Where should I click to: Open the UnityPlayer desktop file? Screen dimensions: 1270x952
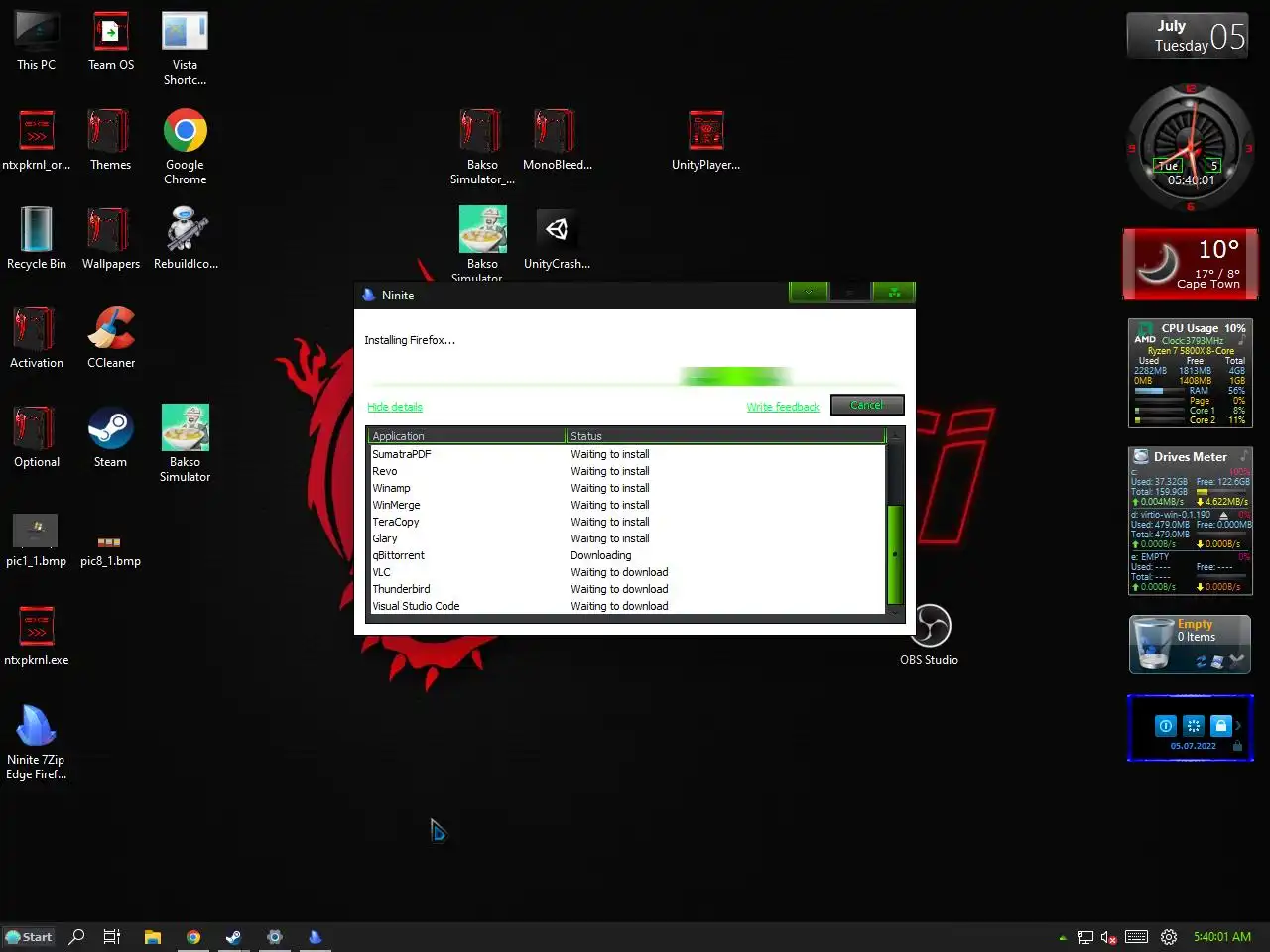coord(705,140)
